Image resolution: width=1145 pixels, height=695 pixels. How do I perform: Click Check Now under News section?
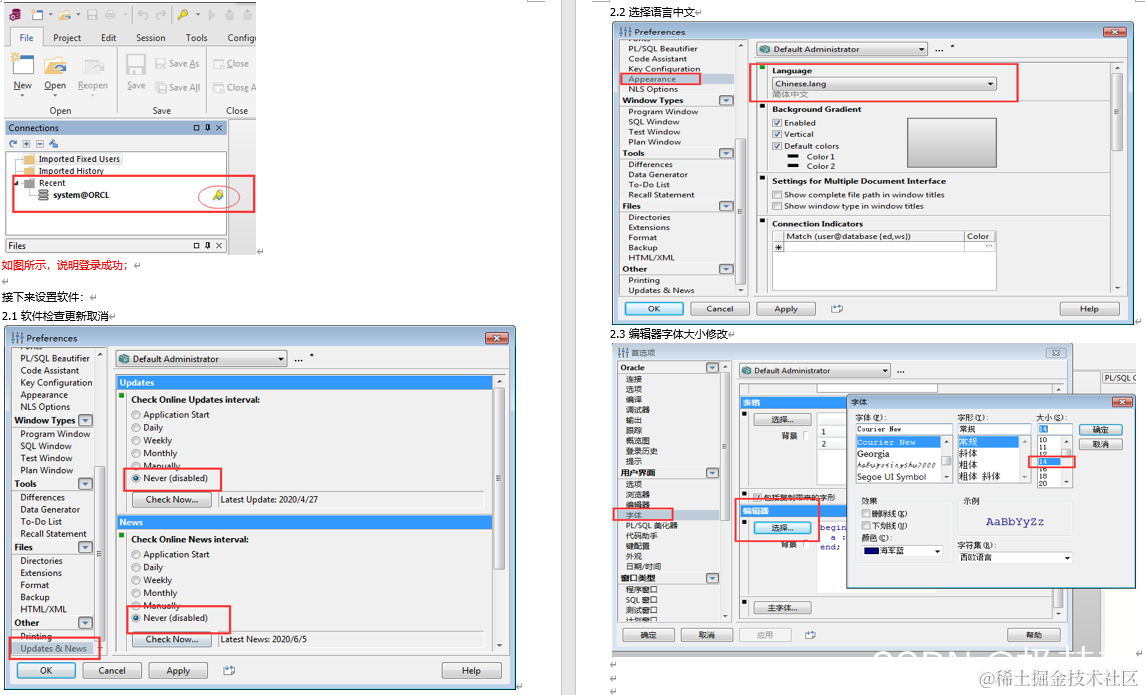click(172, 640)
